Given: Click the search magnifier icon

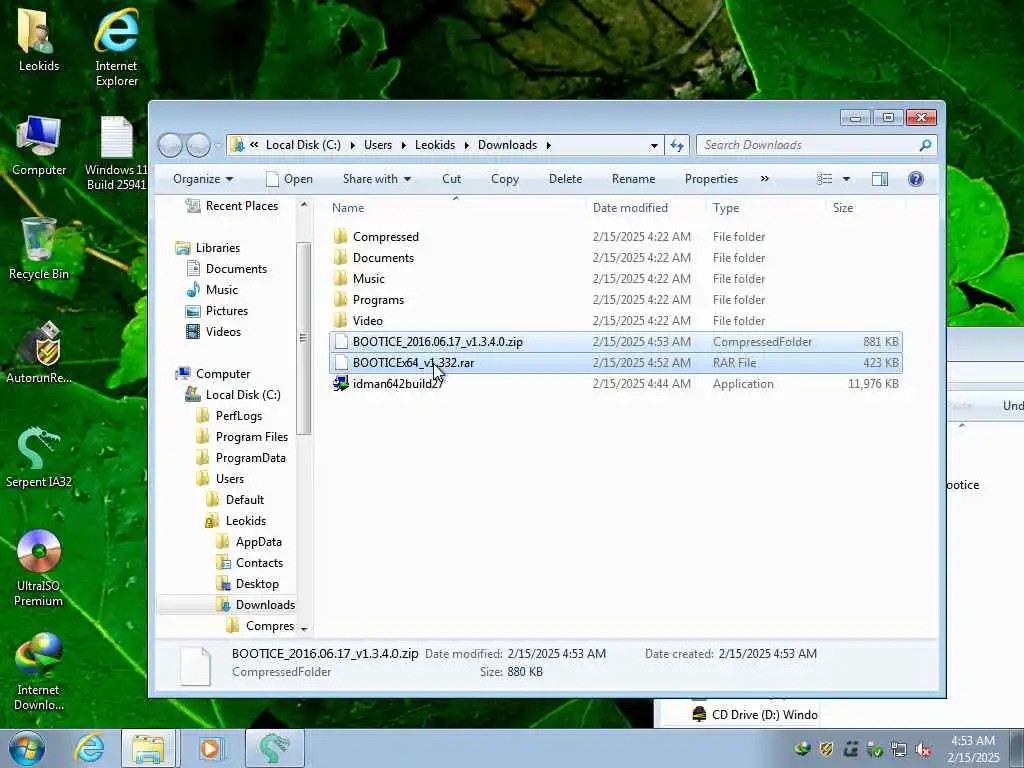Looking at the screenshot, I should 925,145.
